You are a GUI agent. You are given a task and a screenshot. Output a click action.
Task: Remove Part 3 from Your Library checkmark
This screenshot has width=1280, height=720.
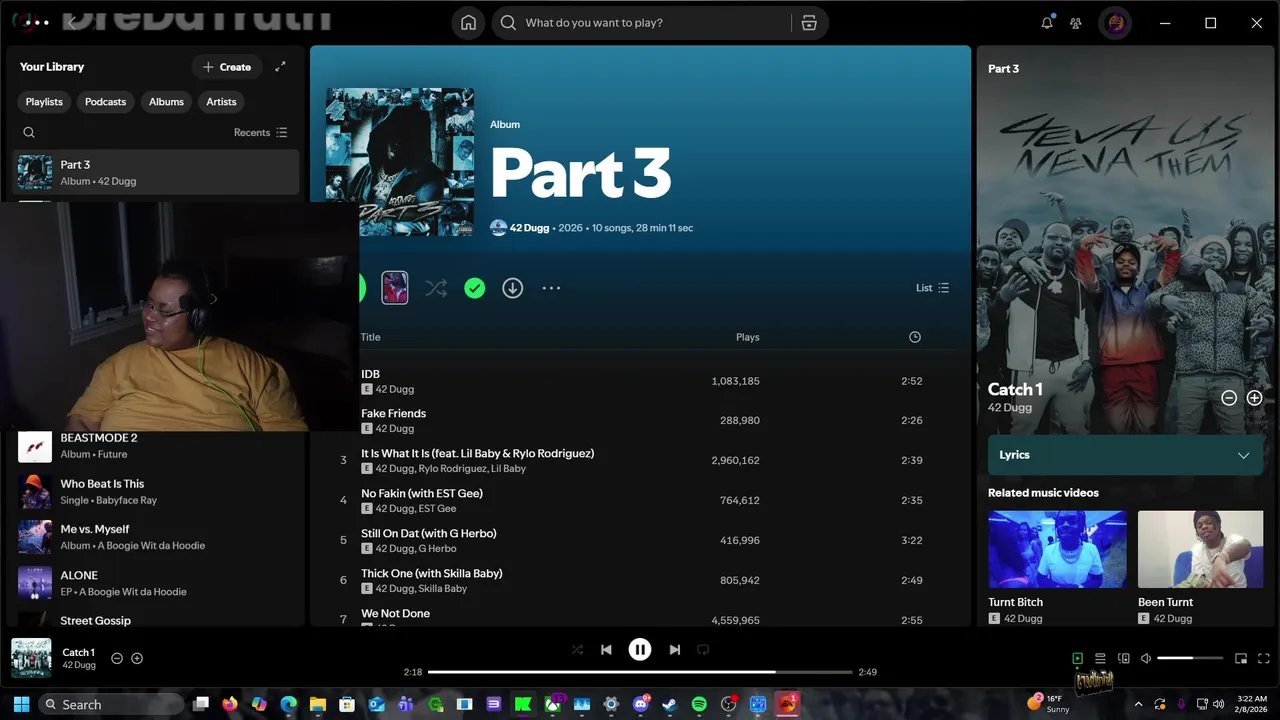pos(475,288)
